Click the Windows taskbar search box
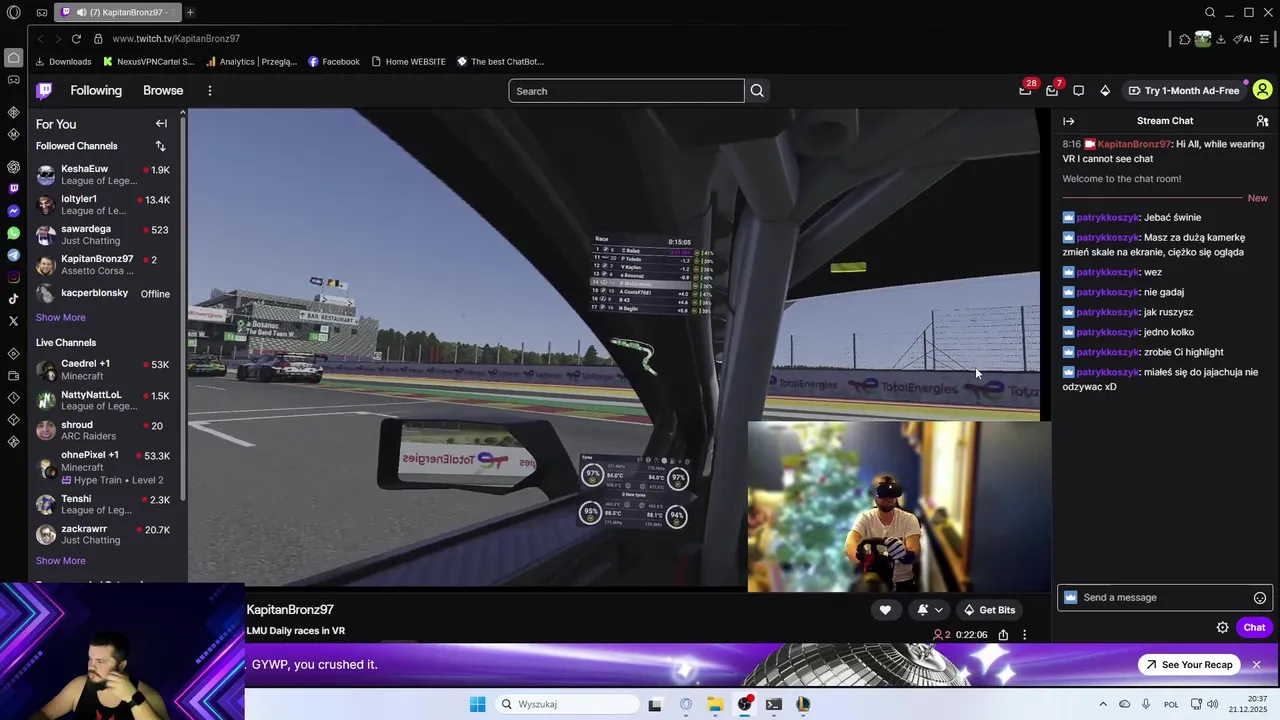 pyautogui.click(x=567, y=704)
